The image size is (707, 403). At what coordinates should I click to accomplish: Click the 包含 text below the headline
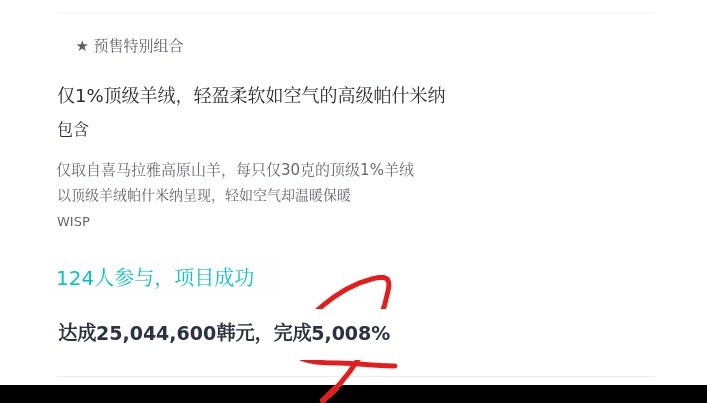[73, 129]
